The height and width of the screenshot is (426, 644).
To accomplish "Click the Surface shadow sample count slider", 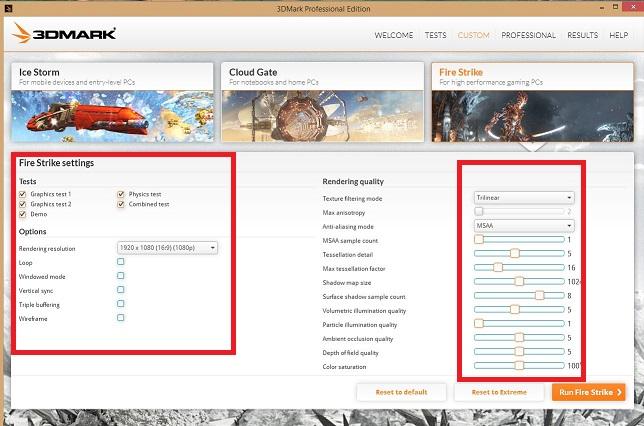I will (x=519, y=295).
